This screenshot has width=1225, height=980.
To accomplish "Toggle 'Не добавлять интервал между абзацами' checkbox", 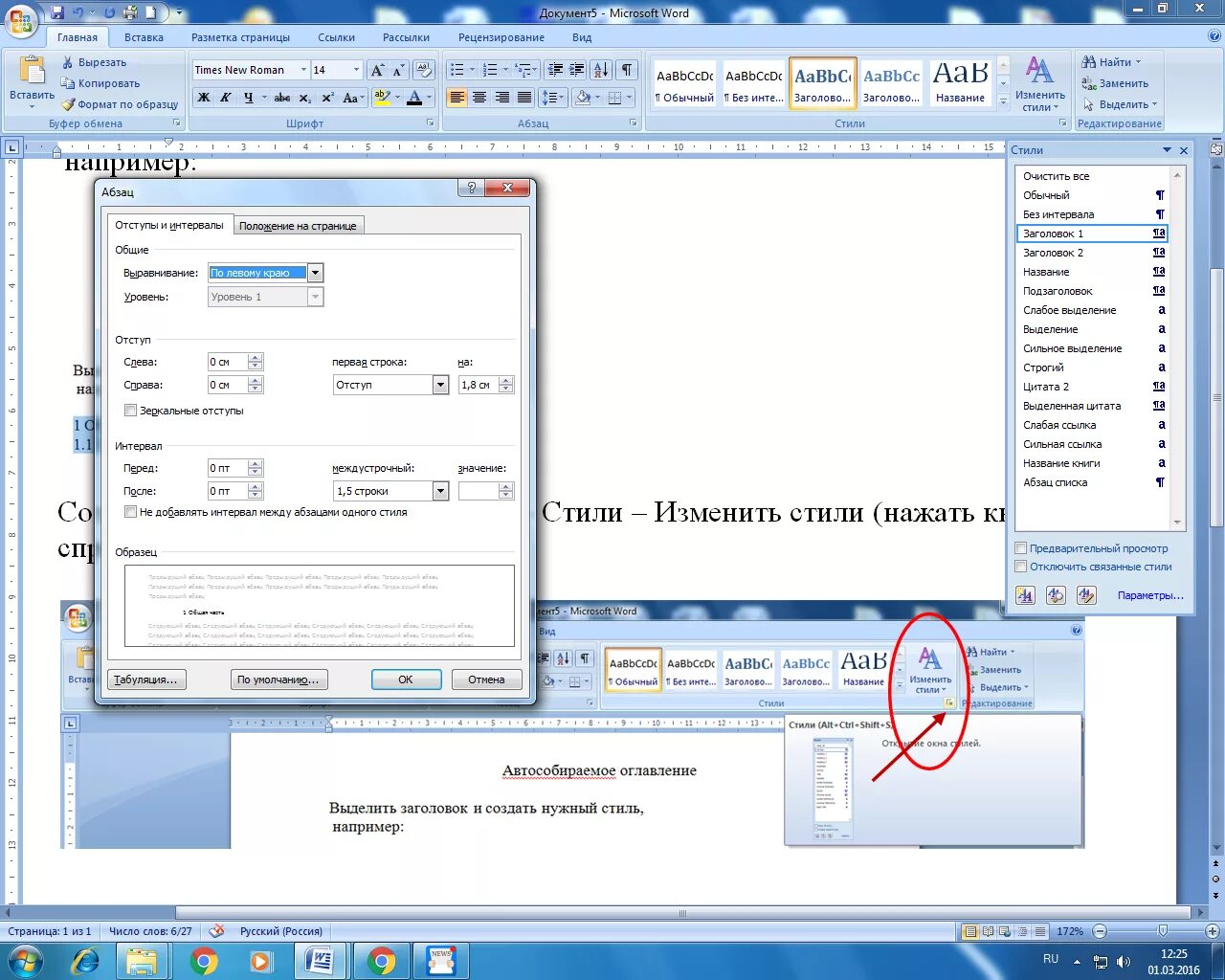I will pyautogui.click(x=131, y=512).
